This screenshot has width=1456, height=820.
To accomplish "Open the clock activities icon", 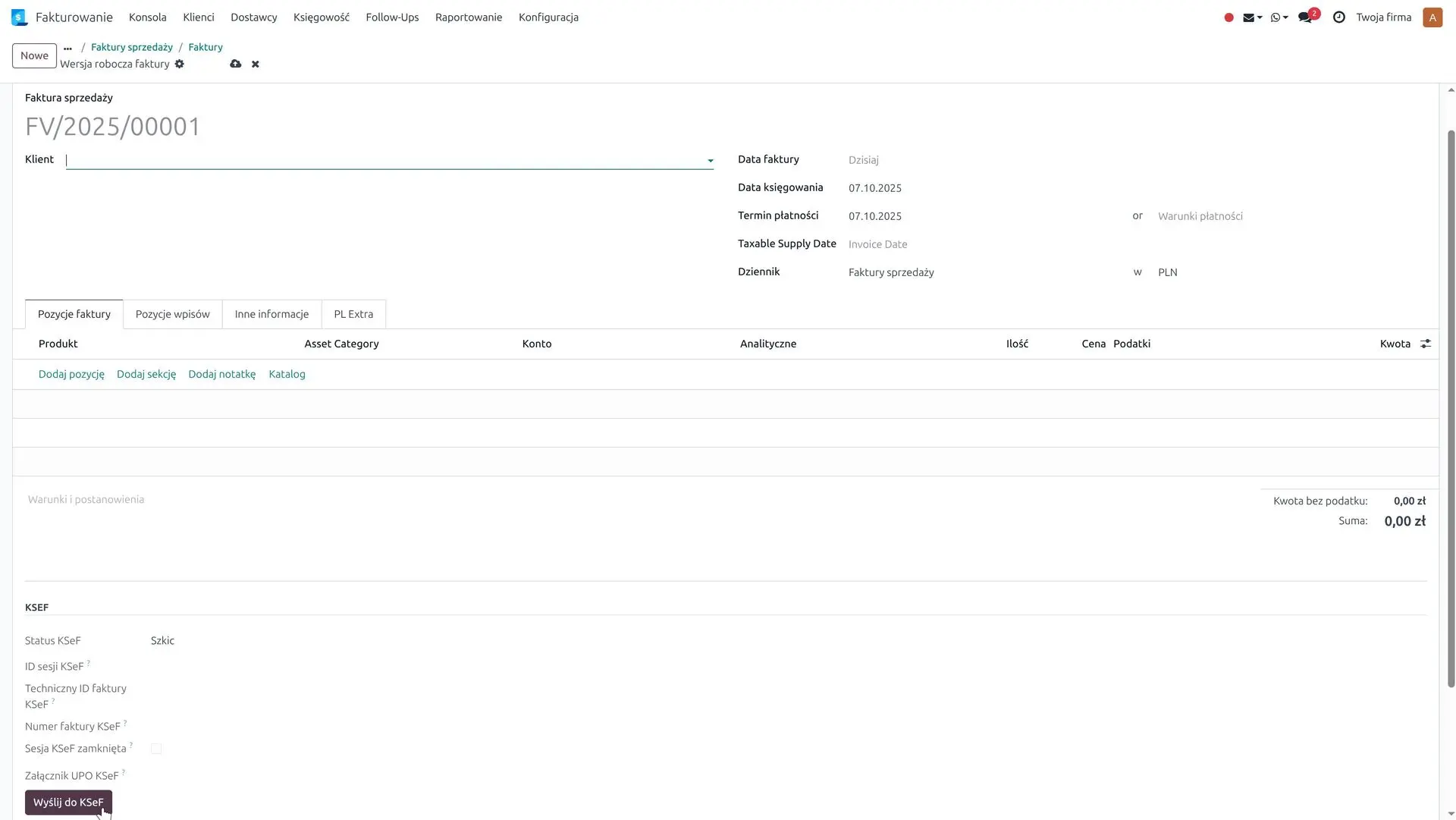I will click(1338, 17).
